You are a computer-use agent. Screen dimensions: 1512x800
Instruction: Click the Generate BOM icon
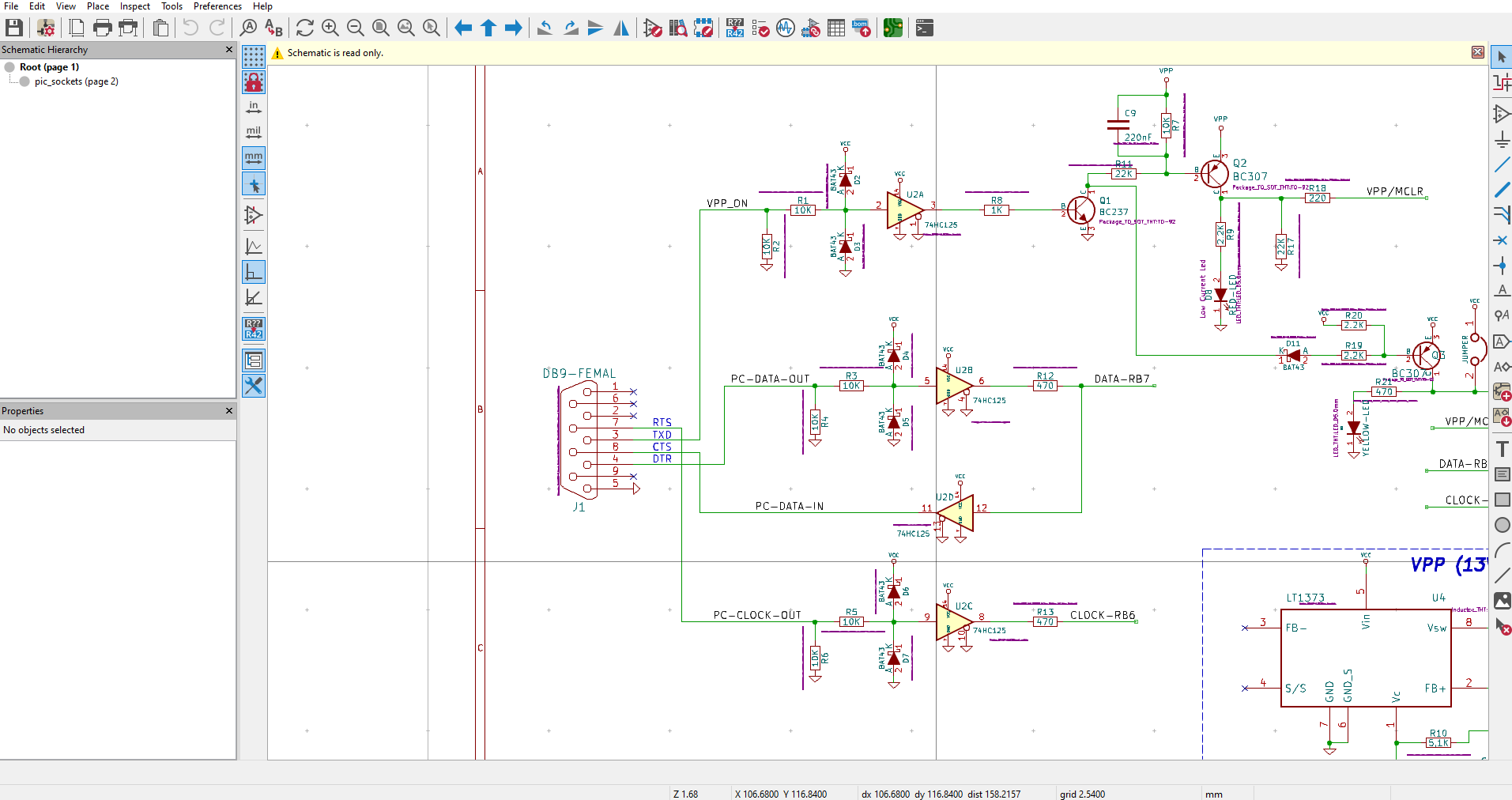[862, 28]
